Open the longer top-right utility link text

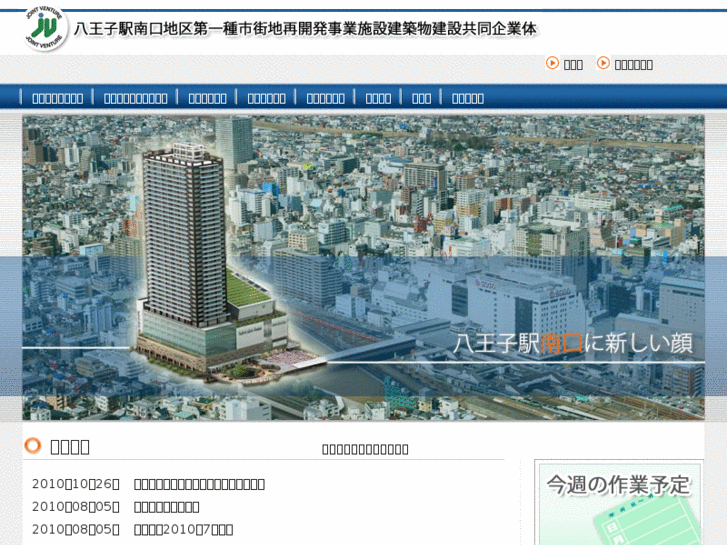click(x=633, y=64)
